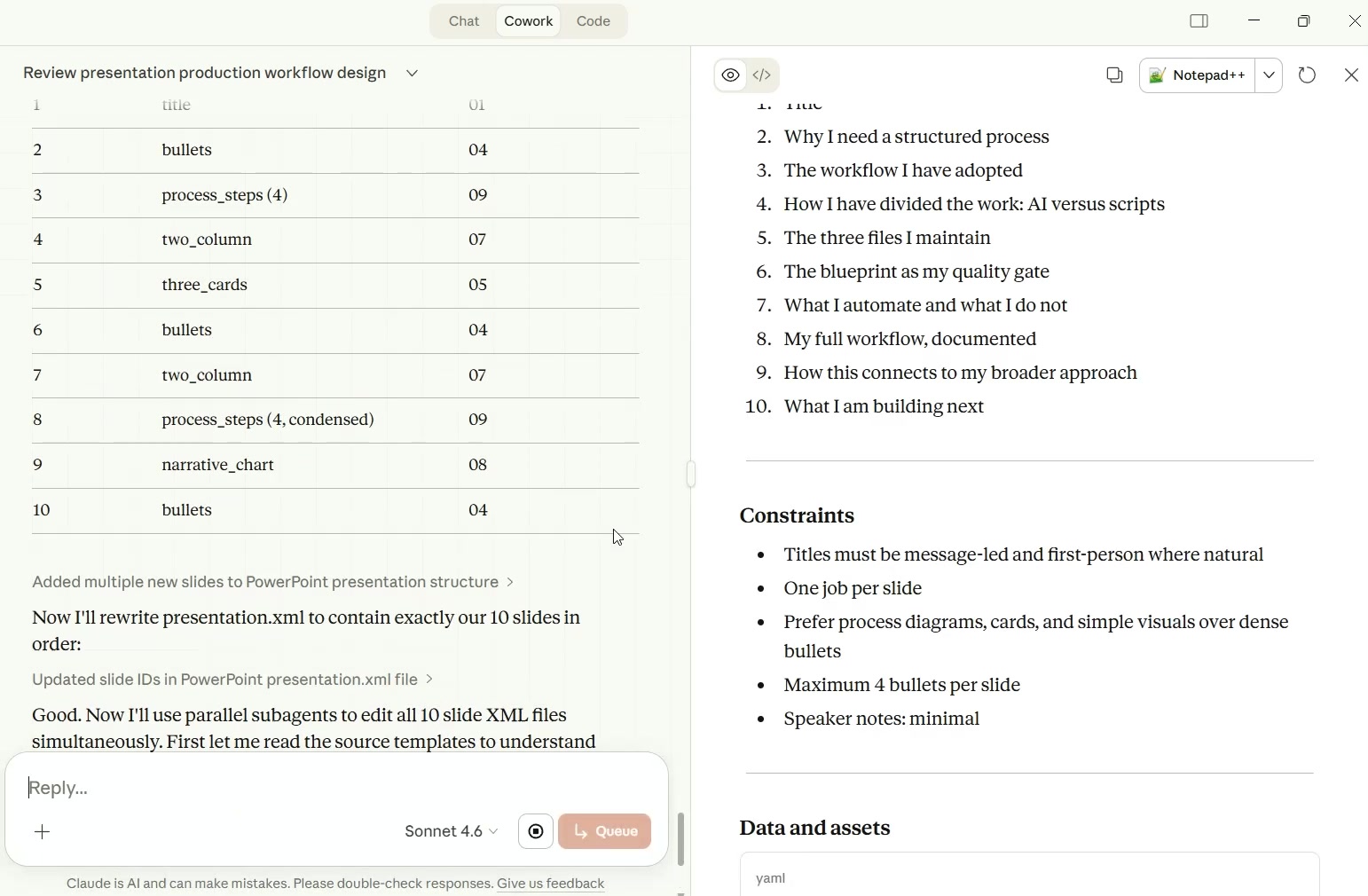
Task: Switch to the Chat tab
Action: click(x=464, y=21)
